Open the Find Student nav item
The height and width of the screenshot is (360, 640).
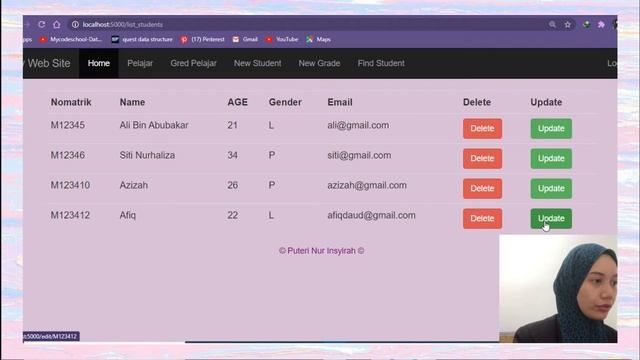coord(381,63)
